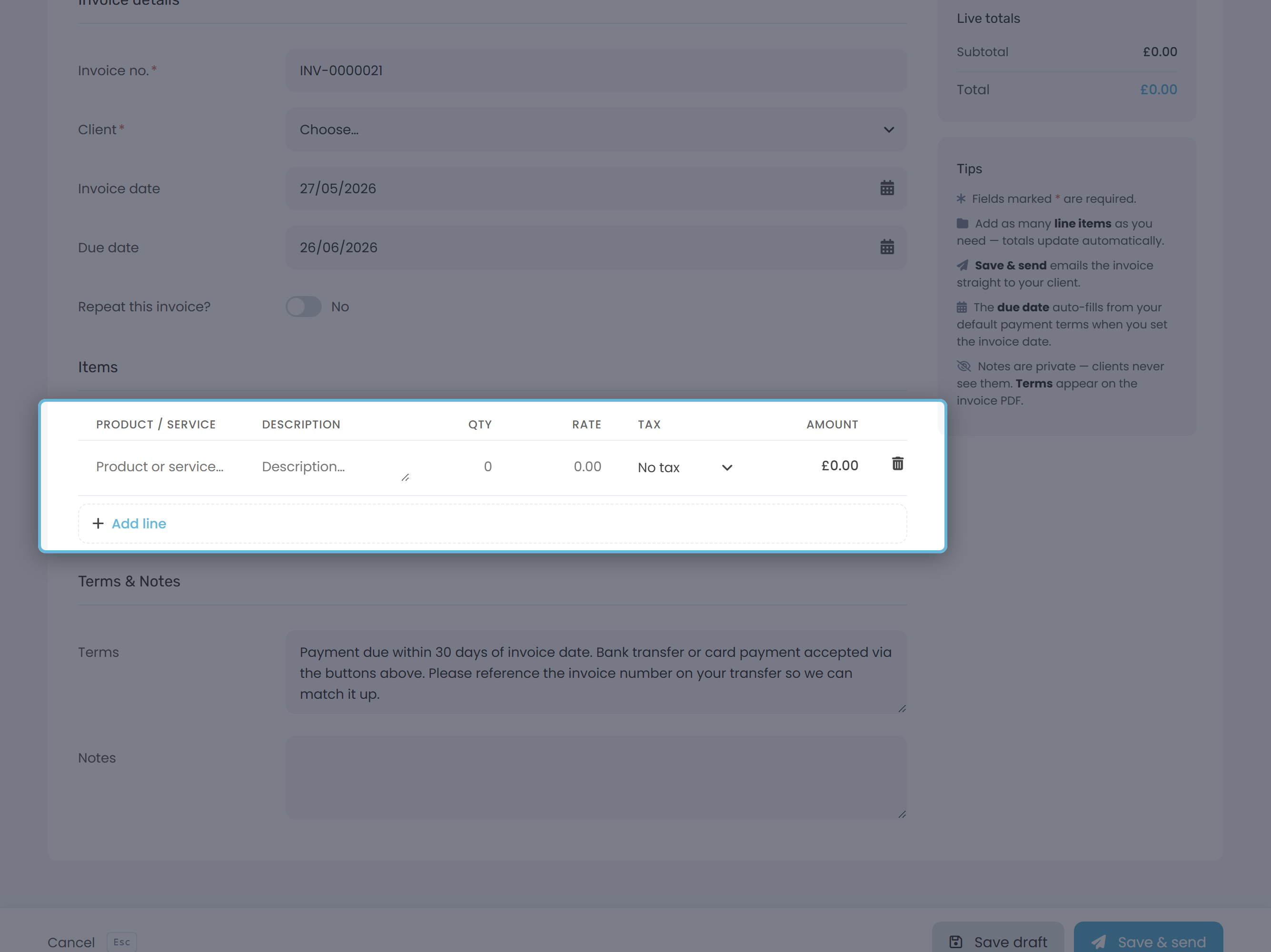Expand the No tax dropdown

pyautogui.click(x=685, y=467)
